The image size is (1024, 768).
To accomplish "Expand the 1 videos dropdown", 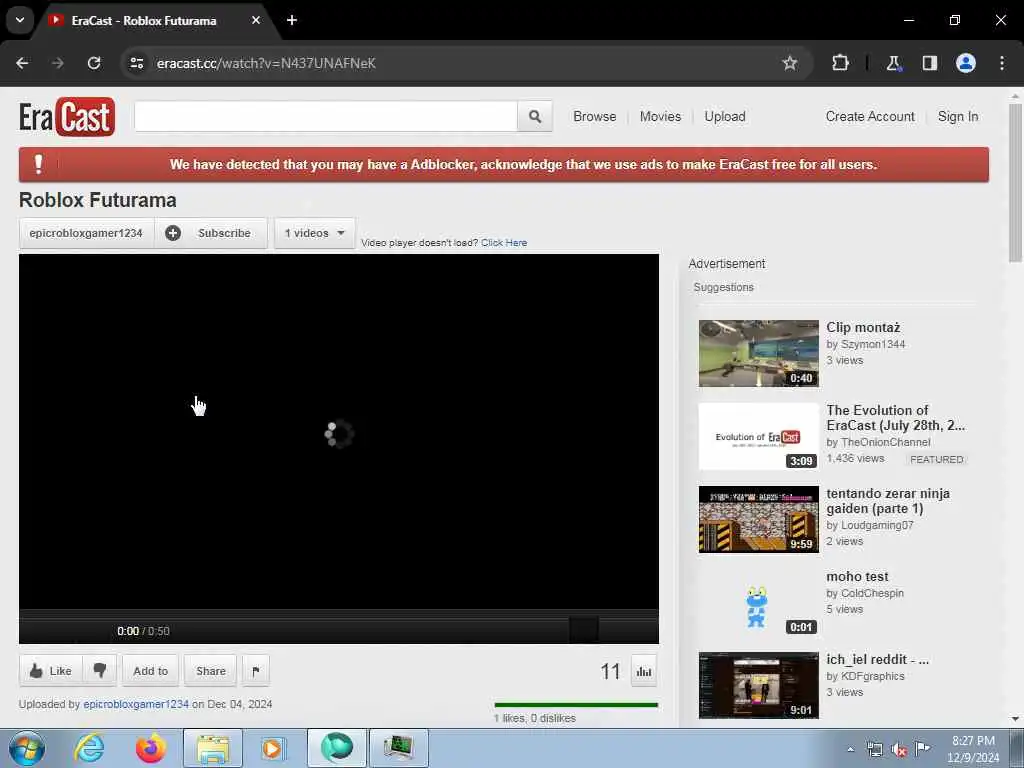I will (x=315, y=233).
